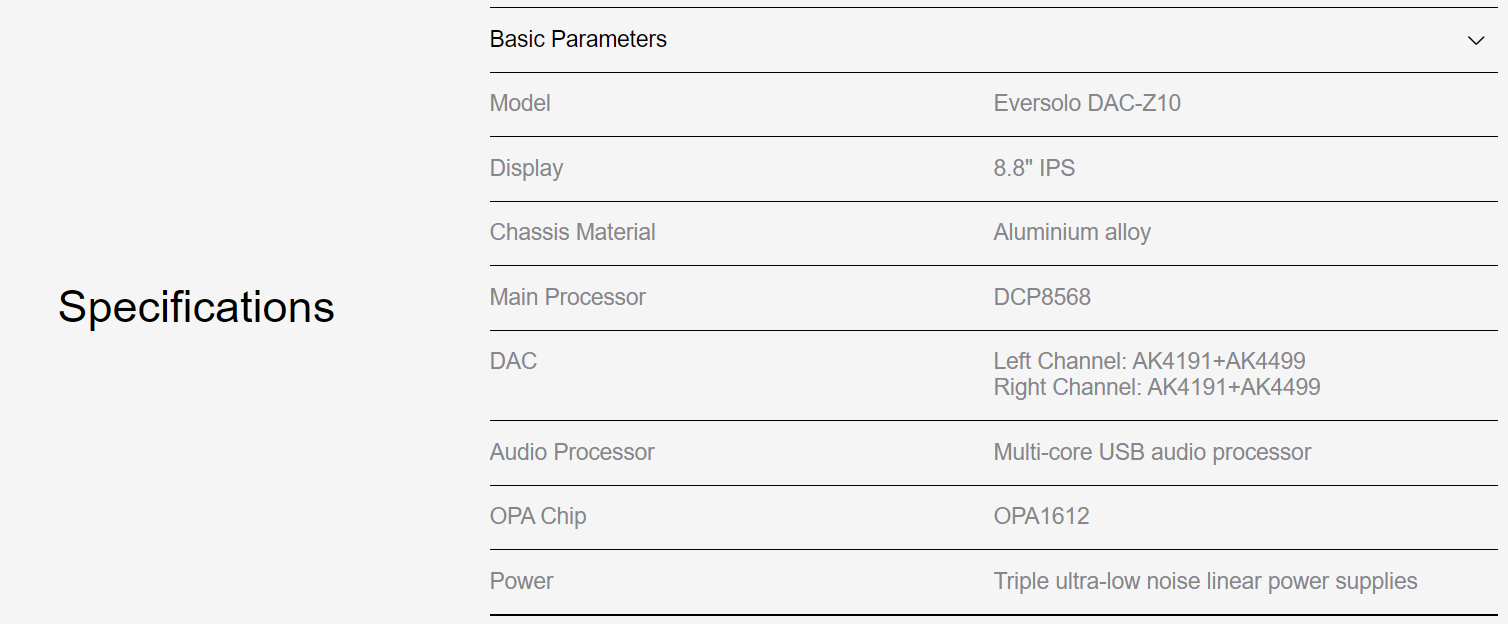This screenshot has width=1508, height=624.
Task: Select the OPA Chip label
Action: tap(538, 517)
